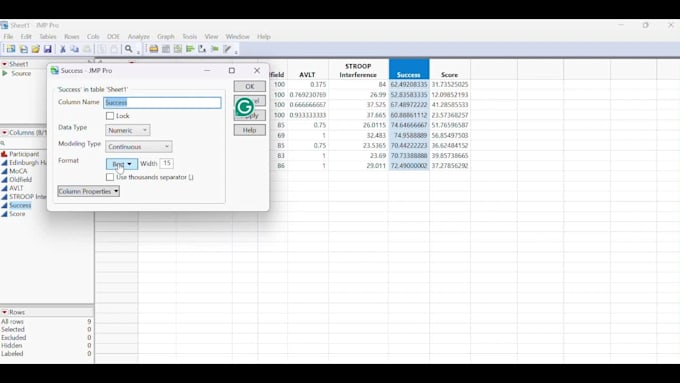Select the AVLT column header
The height and width of the screenshot is (383, 680).
point(307,70)
